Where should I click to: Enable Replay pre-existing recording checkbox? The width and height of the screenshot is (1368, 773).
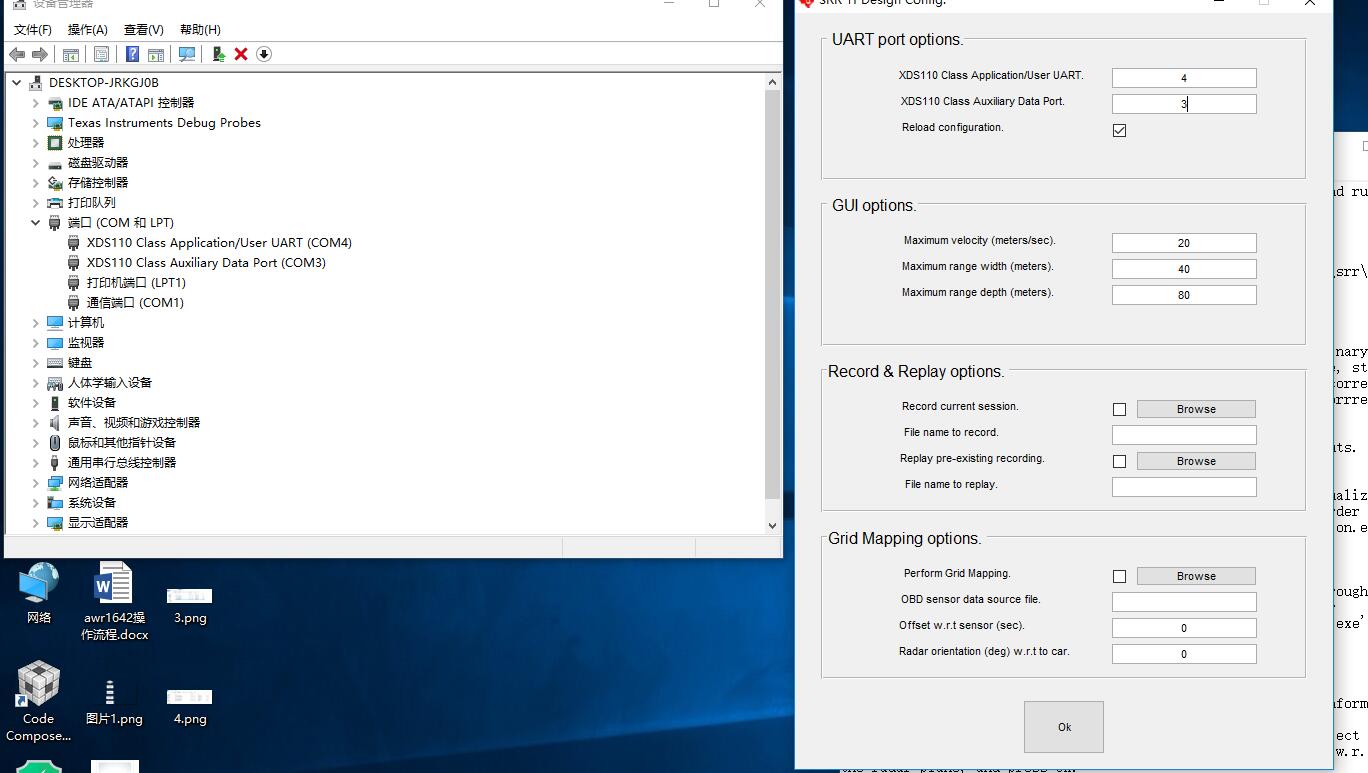pyautogui.click(x=1119, y=461)
